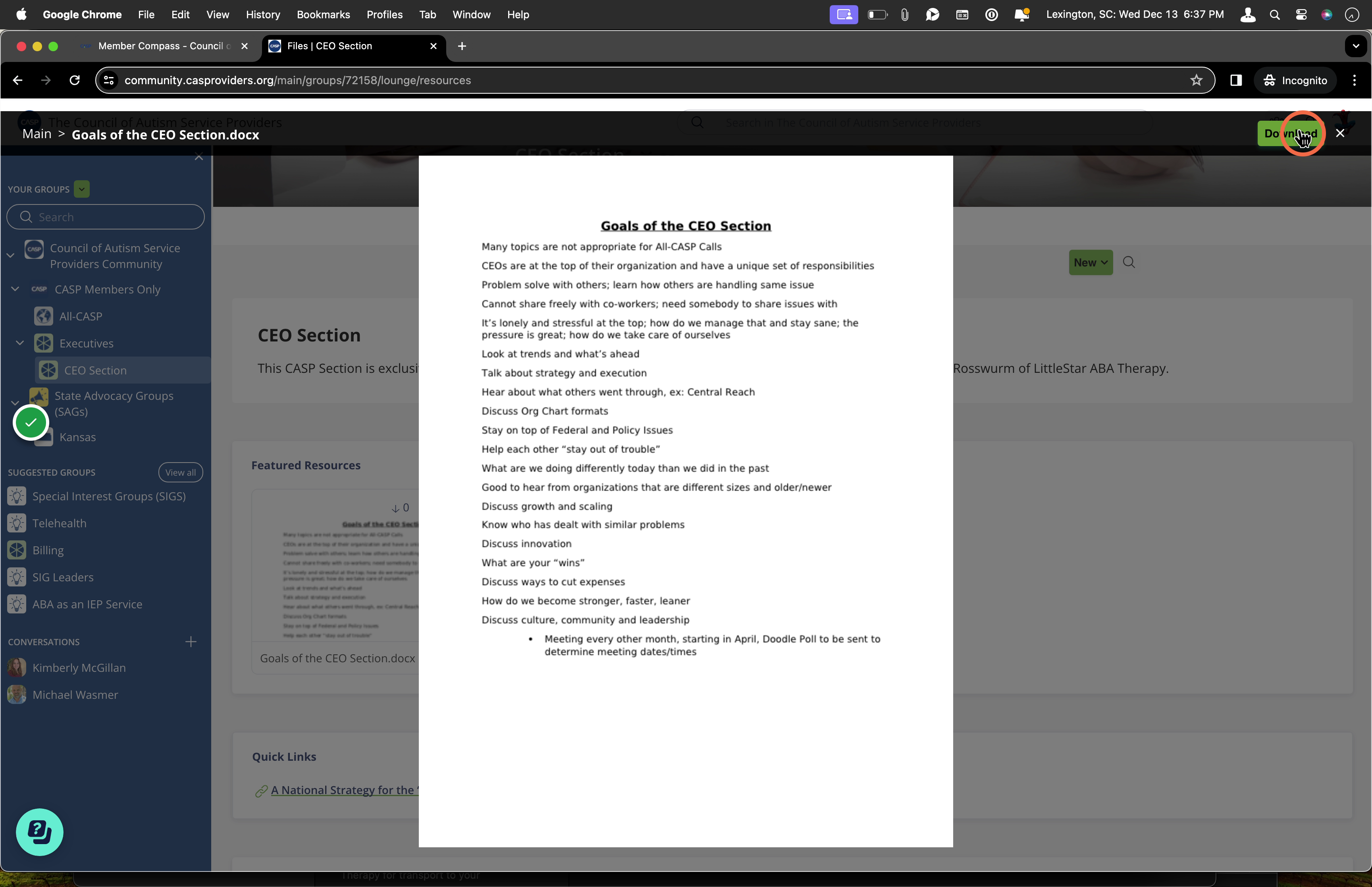
Task: Click Main in the preview breadcrumb
Action: 37,134
